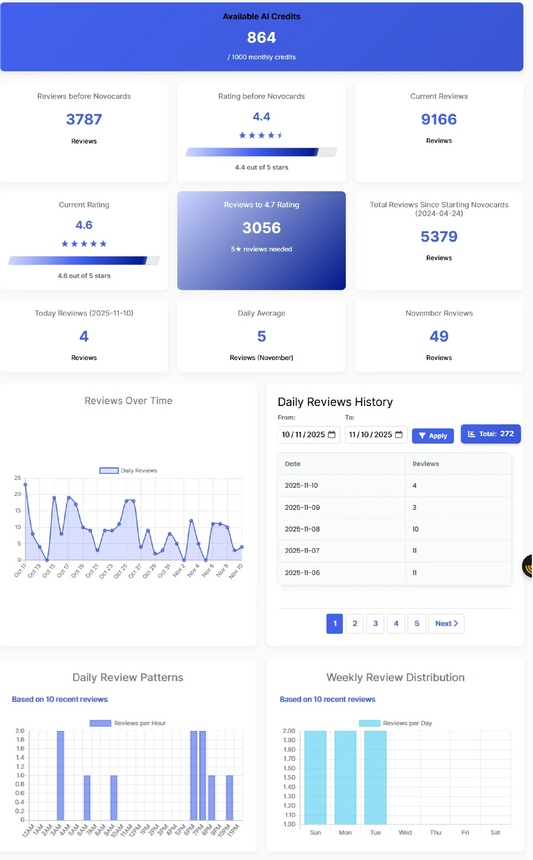This screenshot has width=533, height=860.
Task: Click the dark round widget at right edge
Action: coord(528,566)
